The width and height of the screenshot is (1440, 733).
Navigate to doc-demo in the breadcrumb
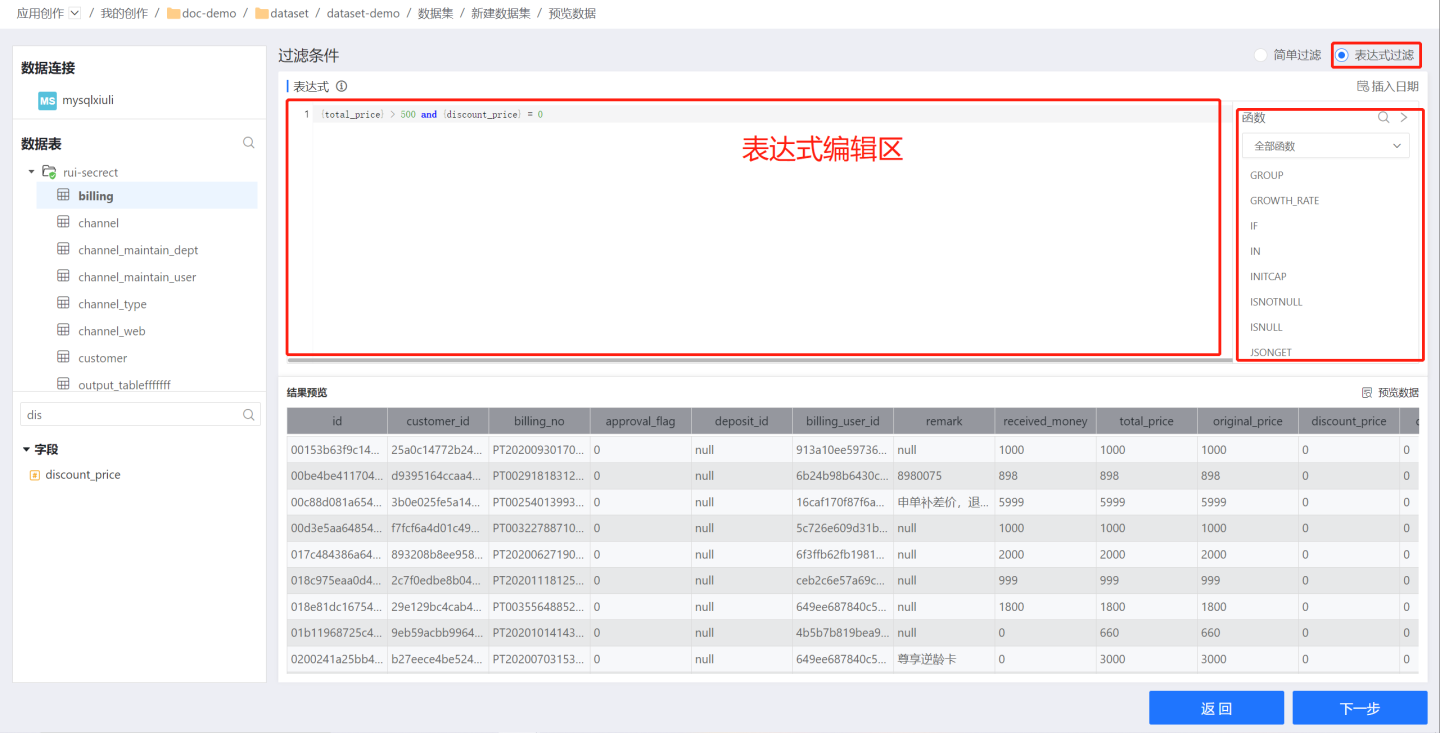point(209,13)
